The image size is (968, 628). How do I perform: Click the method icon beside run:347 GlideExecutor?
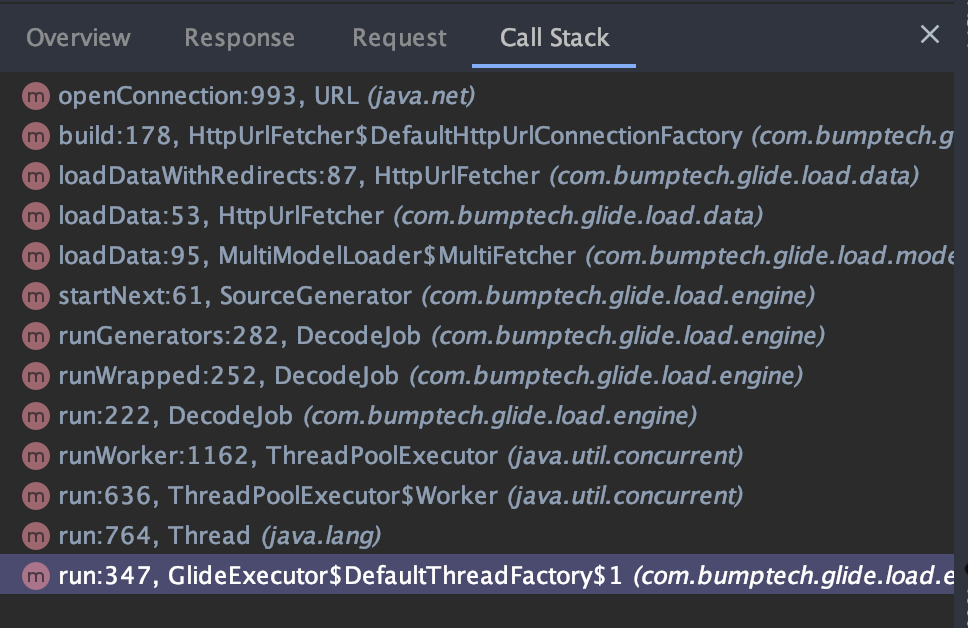coord(36,576)
